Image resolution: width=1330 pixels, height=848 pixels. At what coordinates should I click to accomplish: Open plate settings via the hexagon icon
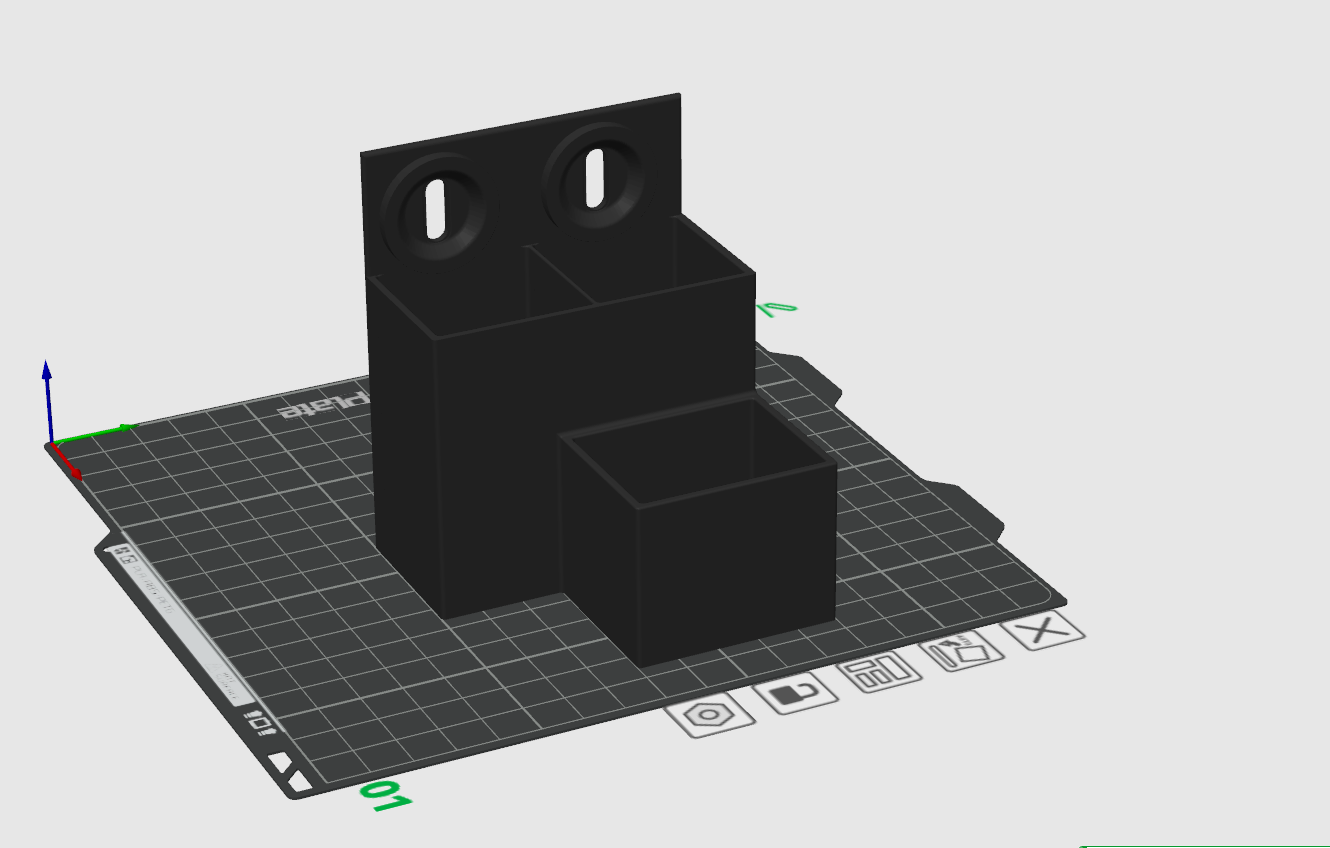(x=709, y=716)
